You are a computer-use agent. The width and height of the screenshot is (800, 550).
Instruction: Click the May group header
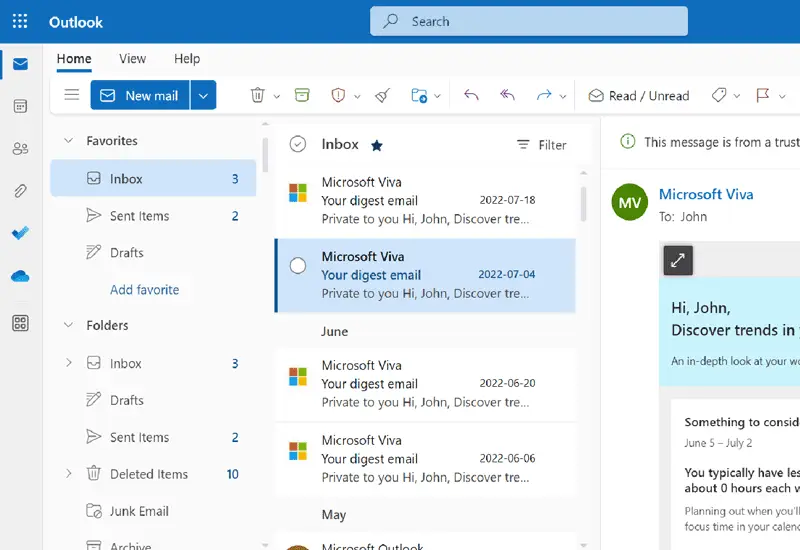coord(334,515)
